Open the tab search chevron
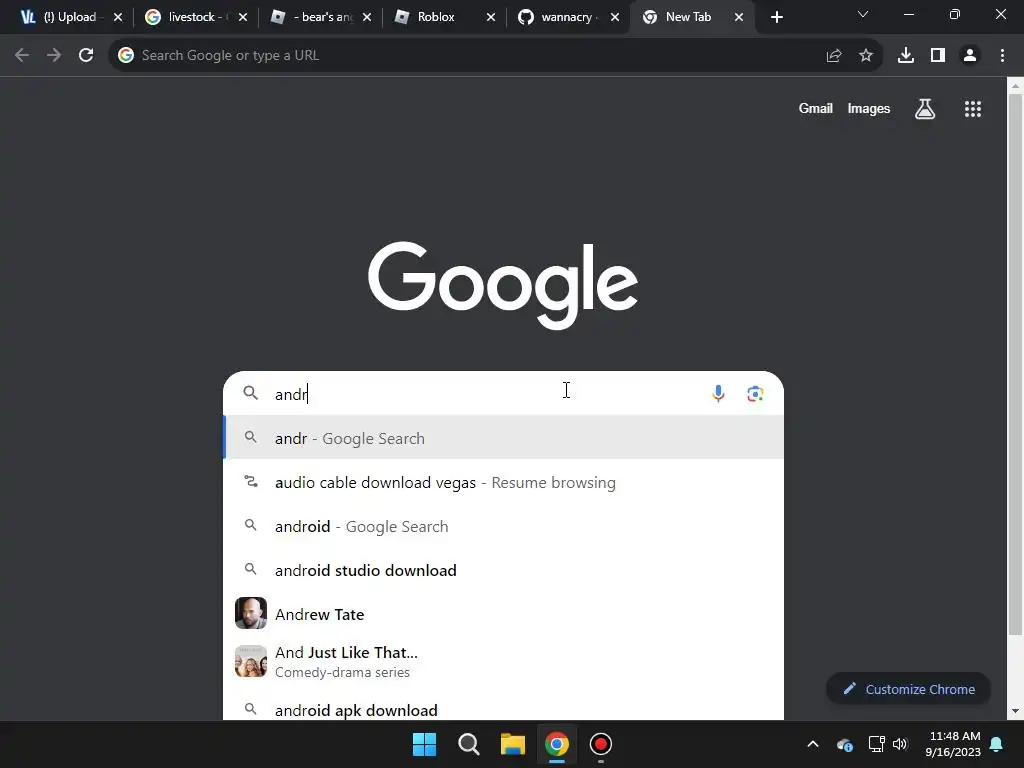1024x768 pixels. point(863,14)
